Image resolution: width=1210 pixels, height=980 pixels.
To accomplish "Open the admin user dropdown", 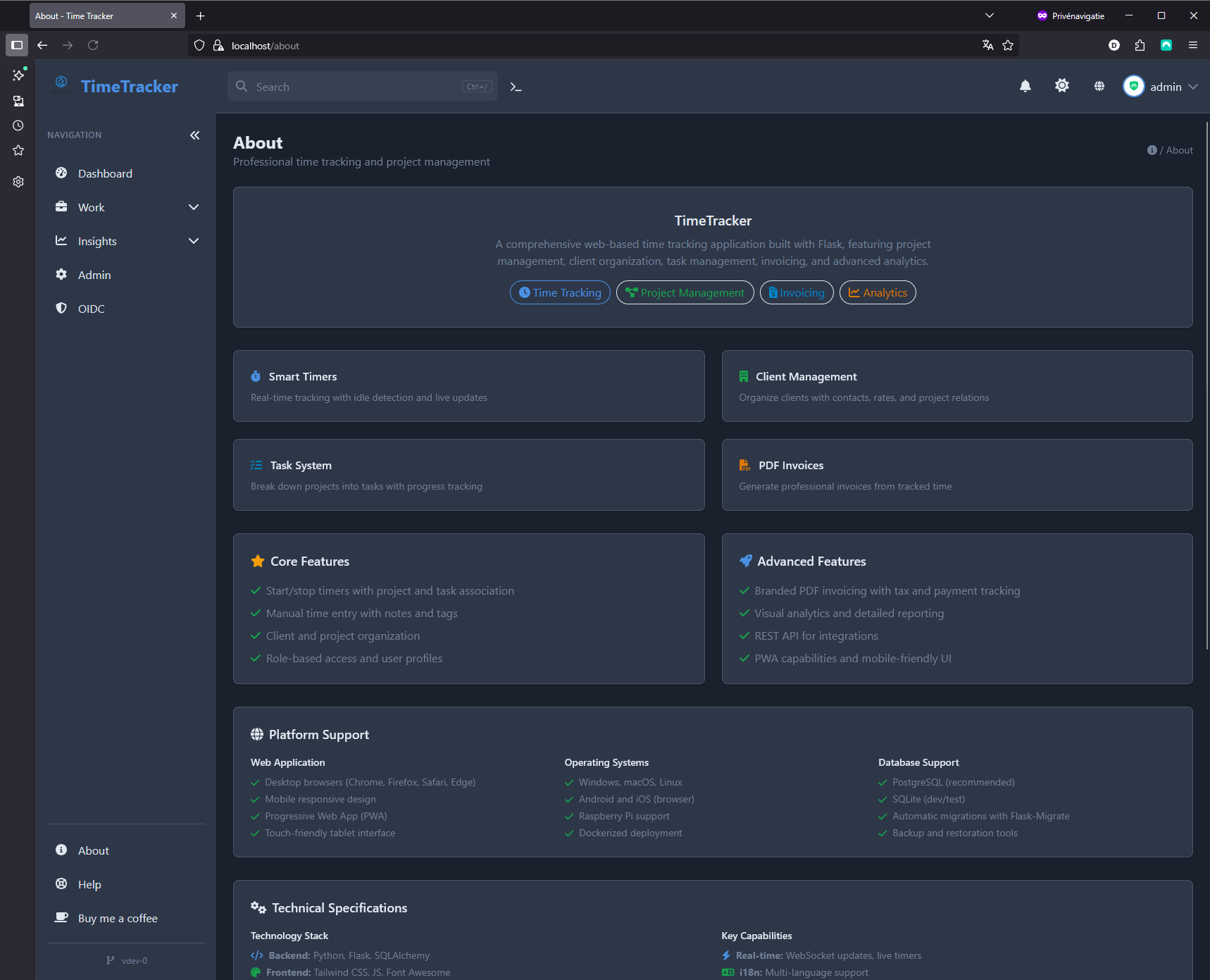I will click(x=1160, y=87).
